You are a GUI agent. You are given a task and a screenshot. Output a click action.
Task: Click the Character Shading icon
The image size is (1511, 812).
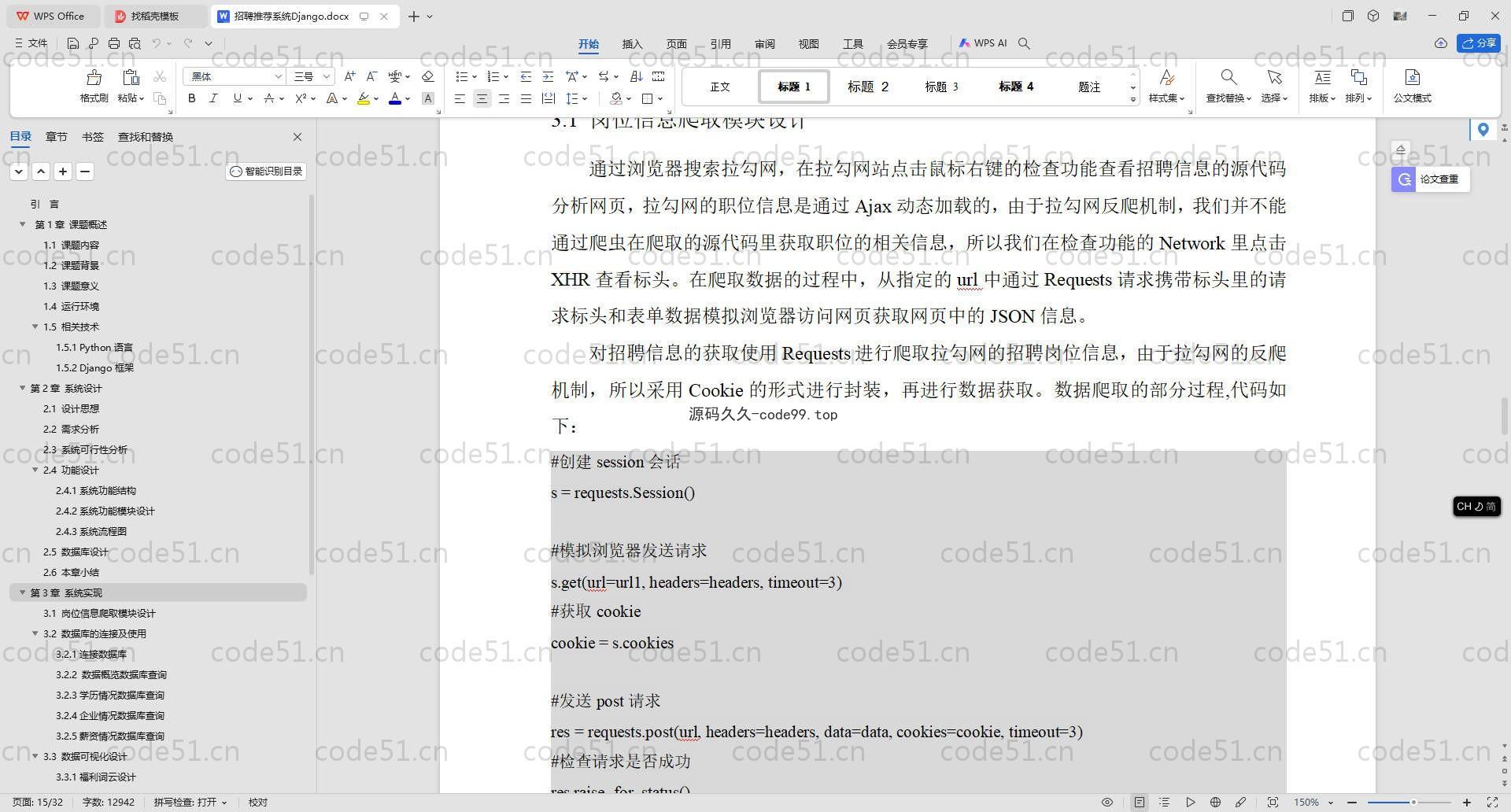428,98
